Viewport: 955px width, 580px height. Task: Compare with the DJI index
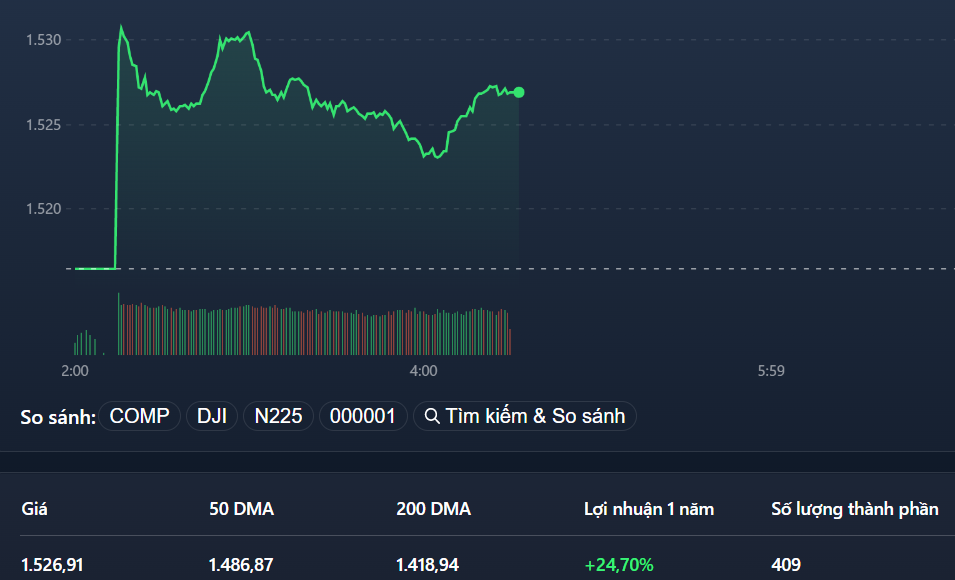(211, 416)
